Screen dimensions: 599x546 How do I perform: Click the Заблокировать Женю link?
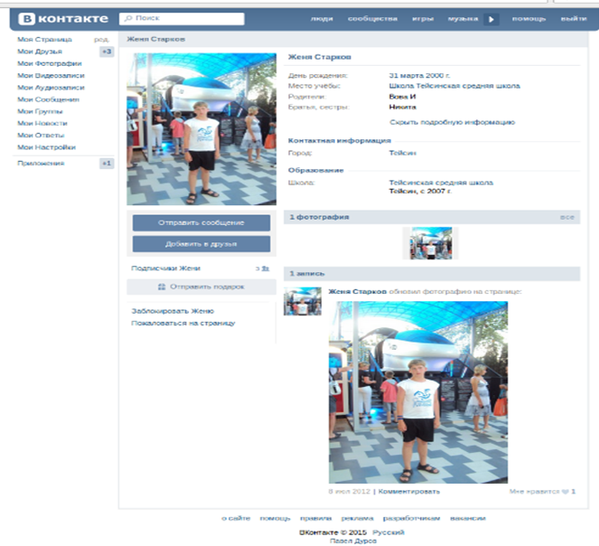pyautogui.click(x=172, y=311)
